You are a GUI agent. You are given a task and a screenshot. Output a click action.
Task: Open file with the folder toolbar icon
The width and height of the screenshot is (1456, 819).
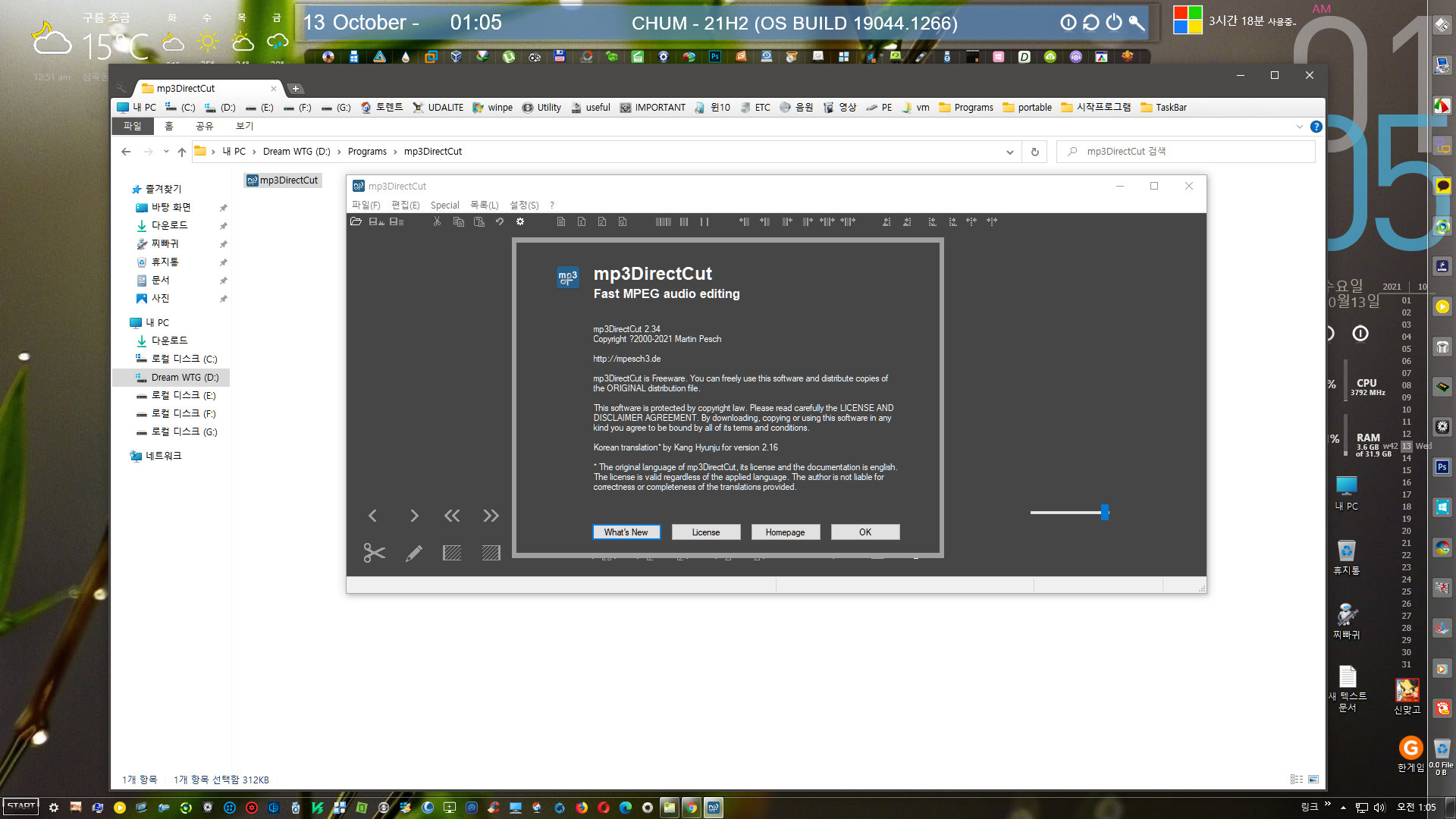point(356,221)
